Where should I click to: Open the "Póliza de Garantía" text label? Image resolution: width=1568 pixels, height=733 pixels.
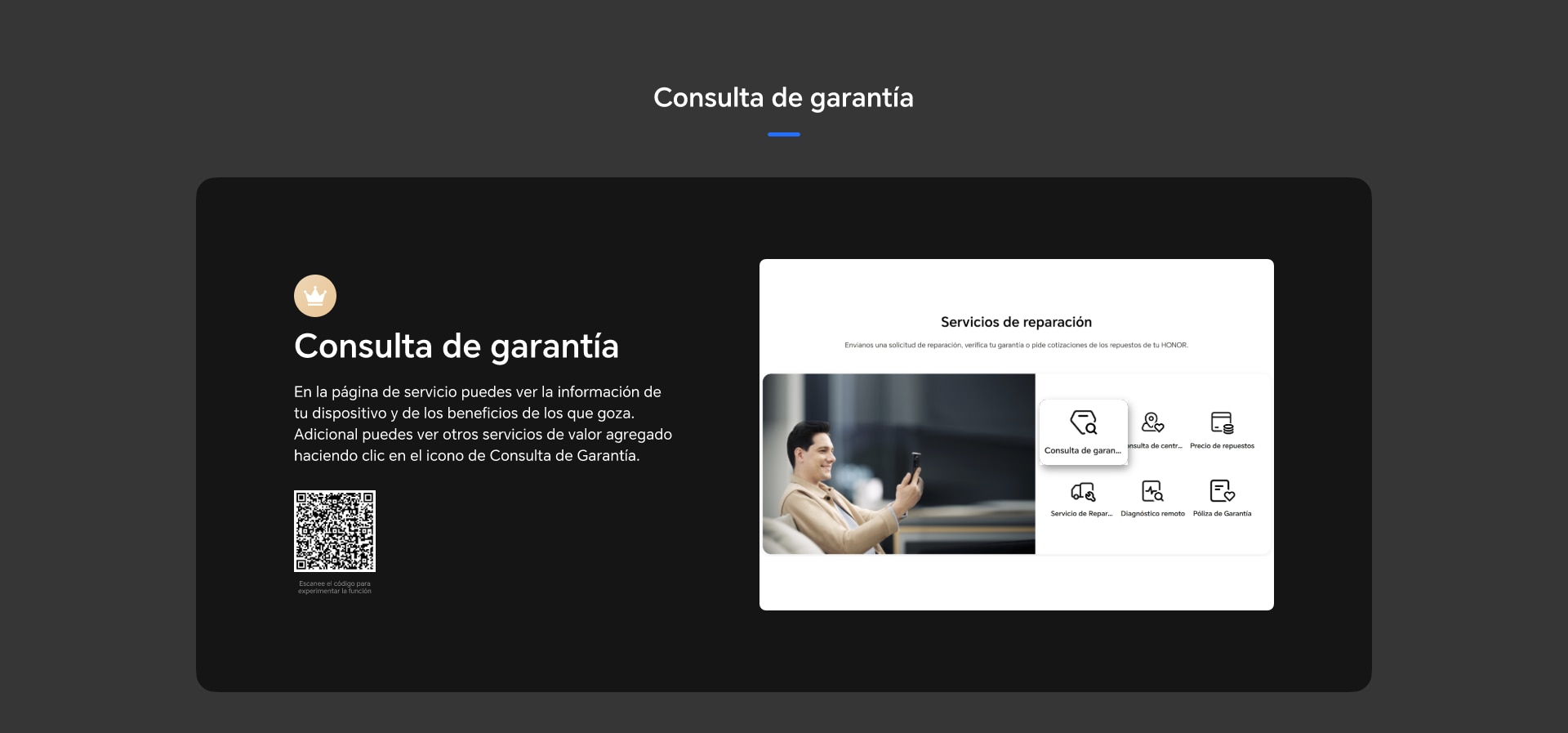pyautogui.click(x=1222, y=514)
